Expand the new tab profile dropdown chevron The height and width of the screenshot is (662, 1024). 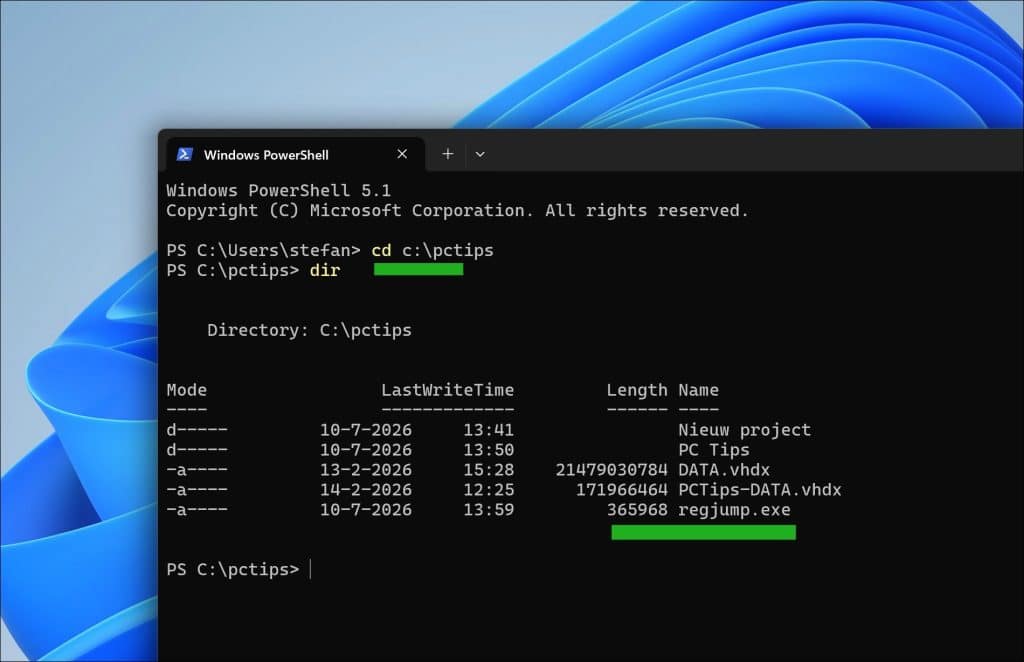pos(480,155)
